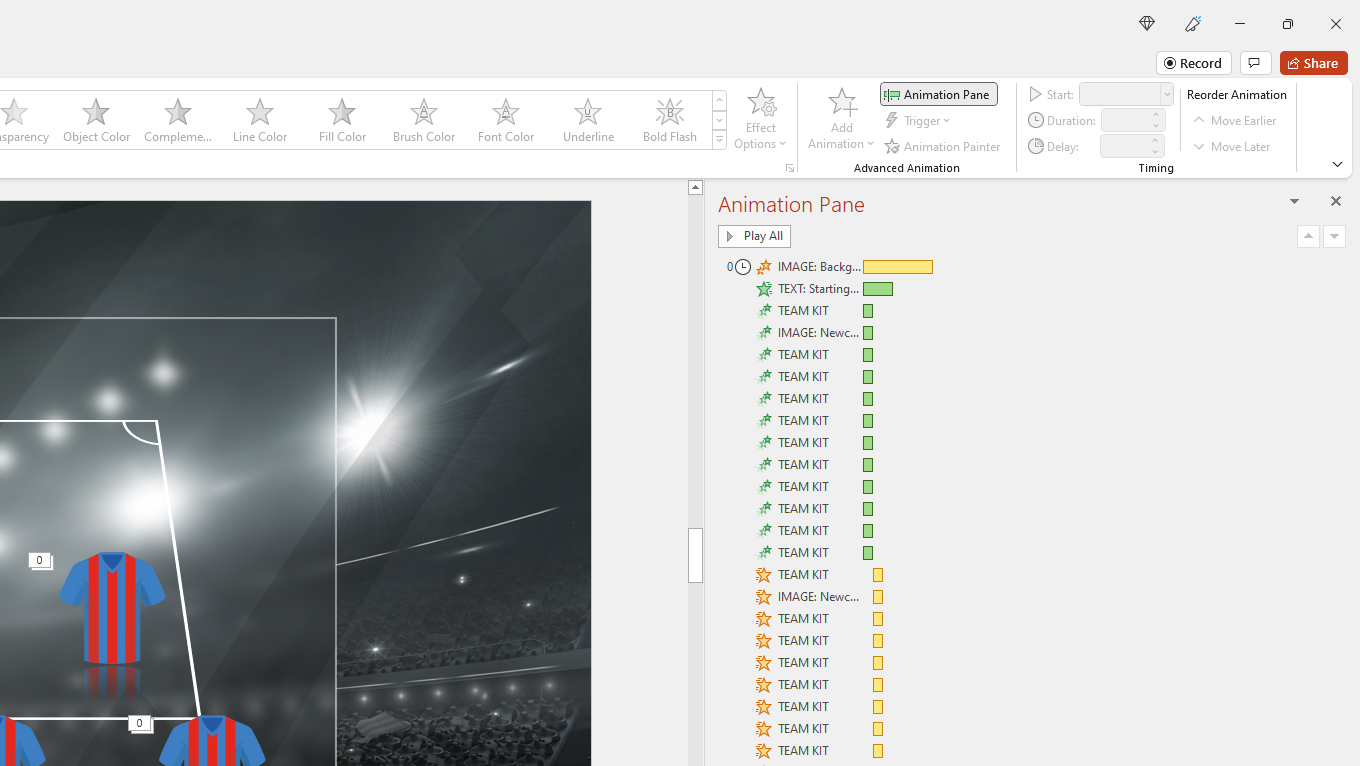Select the TEXT: Starting animation entry
The width and height of the screenshot is (1360, 766).
pyautogui.click(x=818, y=289)
